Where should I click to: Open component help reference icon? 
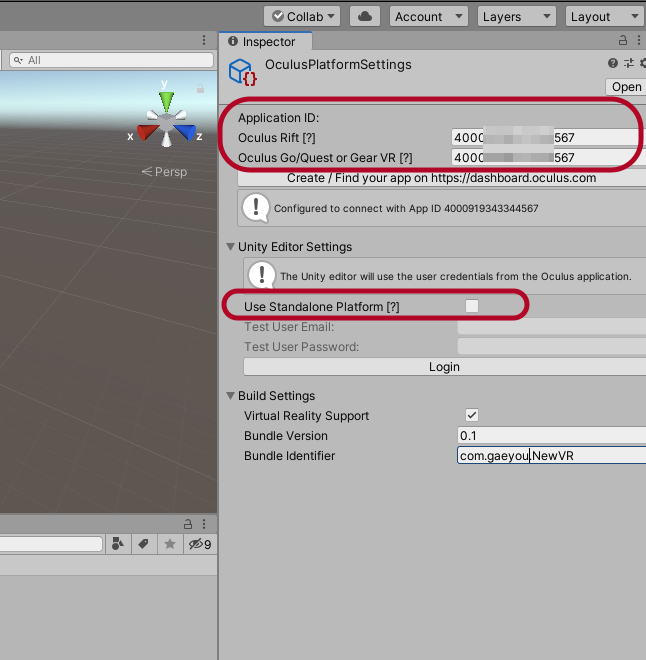tap(613, 64)
